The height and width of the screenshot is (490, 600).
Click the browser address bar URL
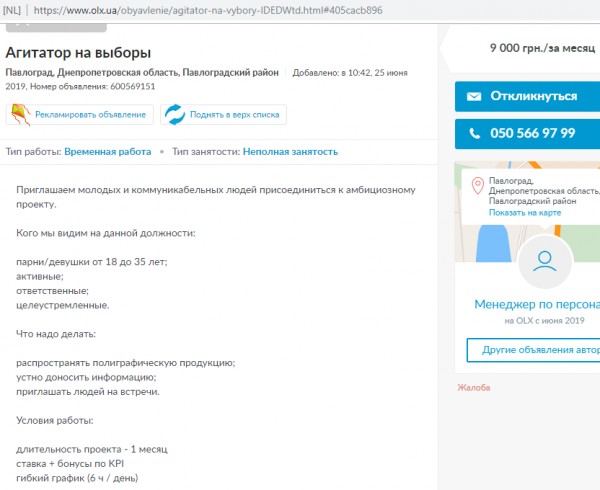(x=208, y=10)
